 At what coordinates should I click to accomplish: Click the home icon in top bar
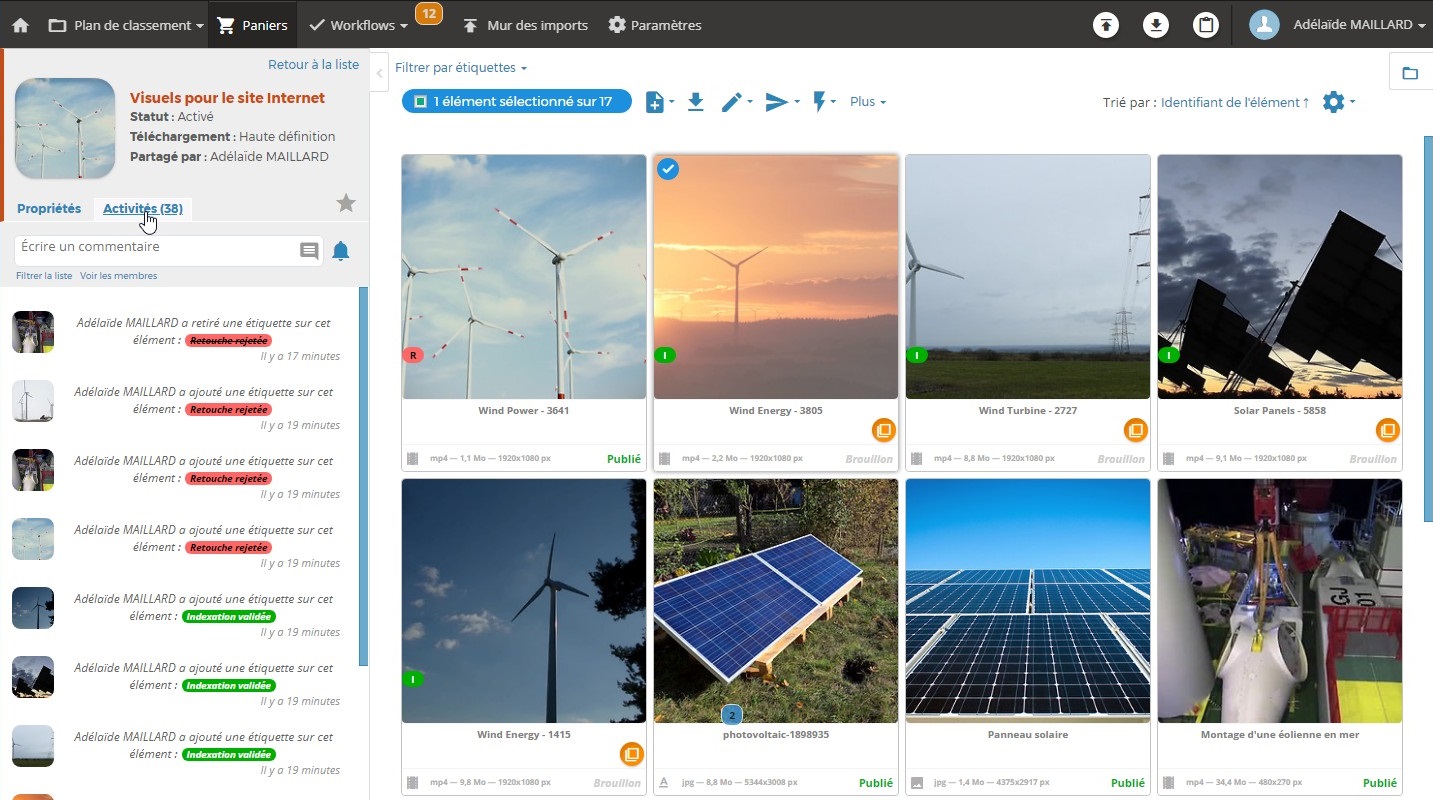click(x=20, y=25)
